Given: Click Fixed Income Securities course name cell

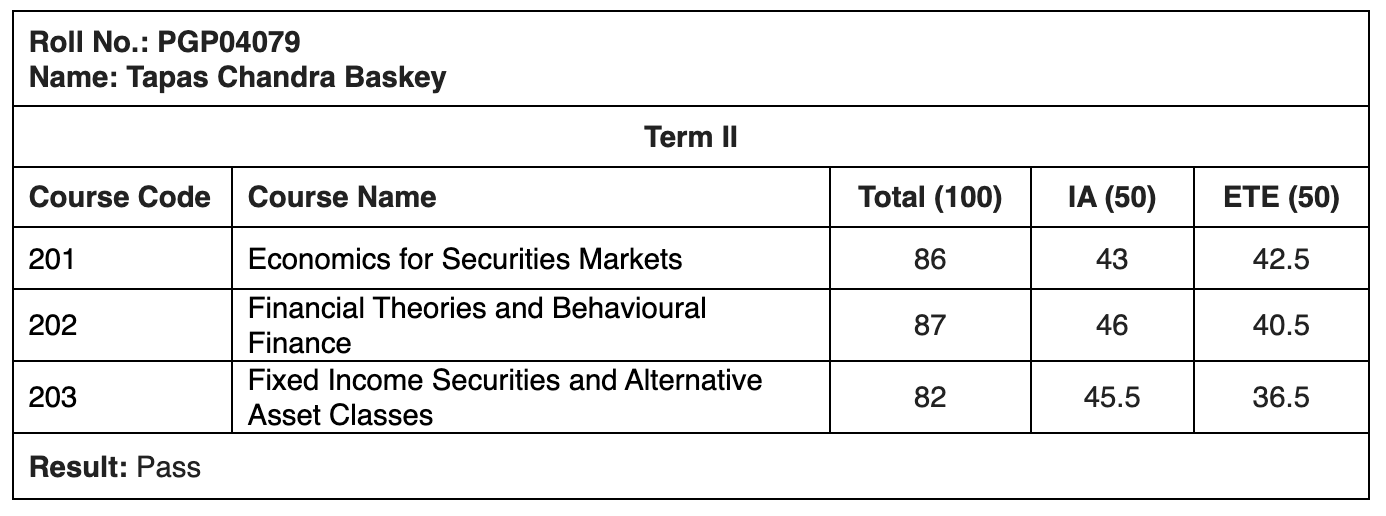Looking at the screenshot, I should pos(505,397).
